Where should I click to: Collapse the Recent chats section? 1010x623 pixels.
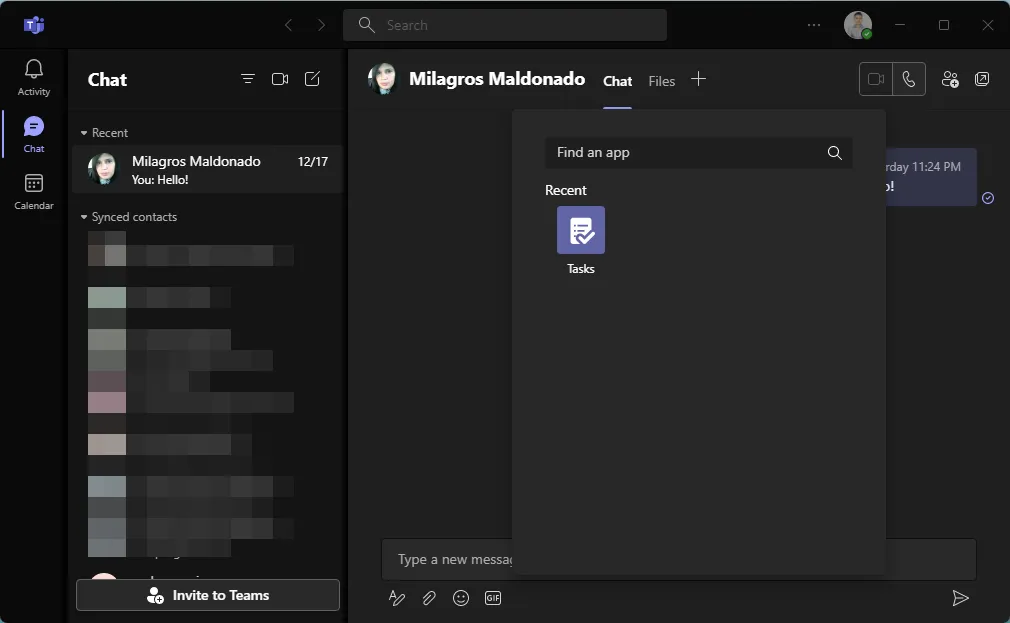point(85,133)
